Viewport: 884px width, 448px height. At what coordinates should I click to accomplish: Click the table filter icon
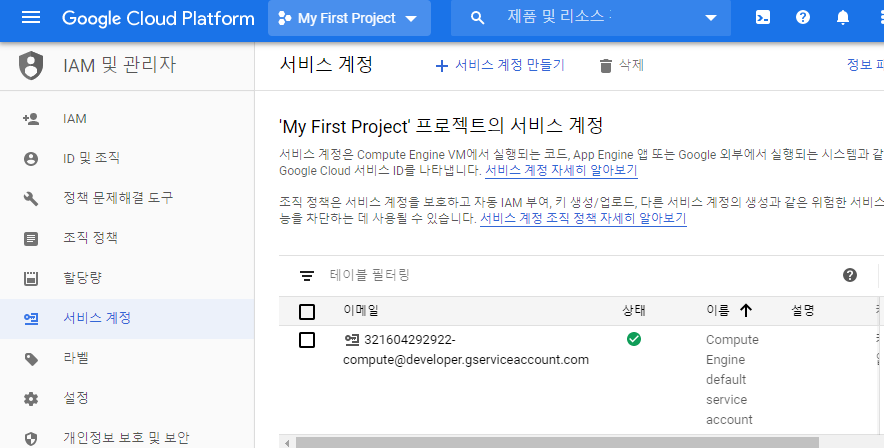pyautogui.click(x=307, y=276)
